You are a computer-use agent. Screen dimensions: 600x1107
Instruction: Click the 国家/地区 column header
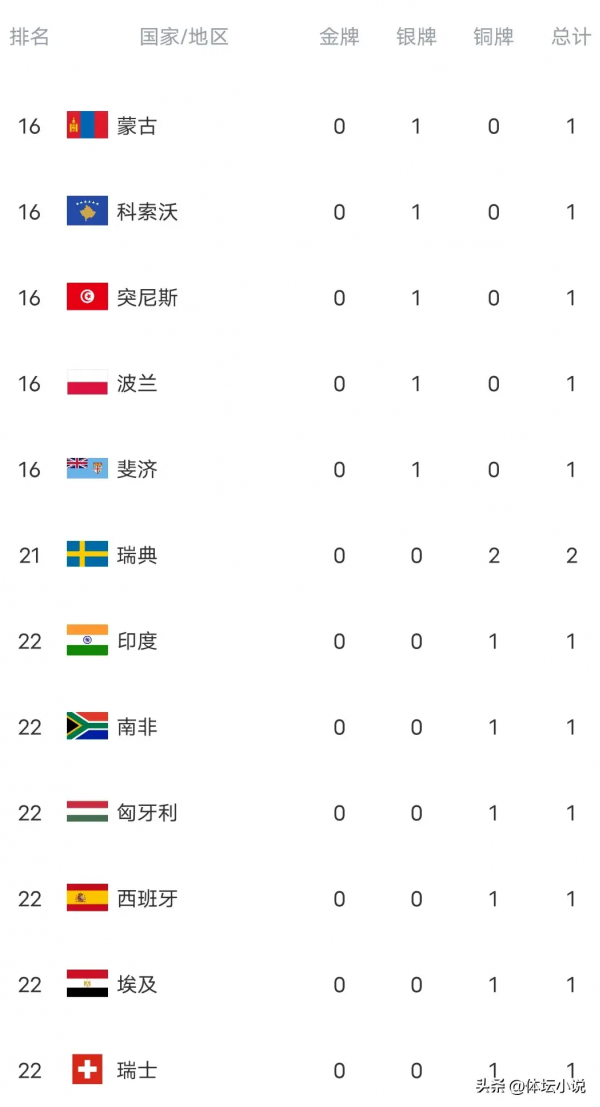184,37
